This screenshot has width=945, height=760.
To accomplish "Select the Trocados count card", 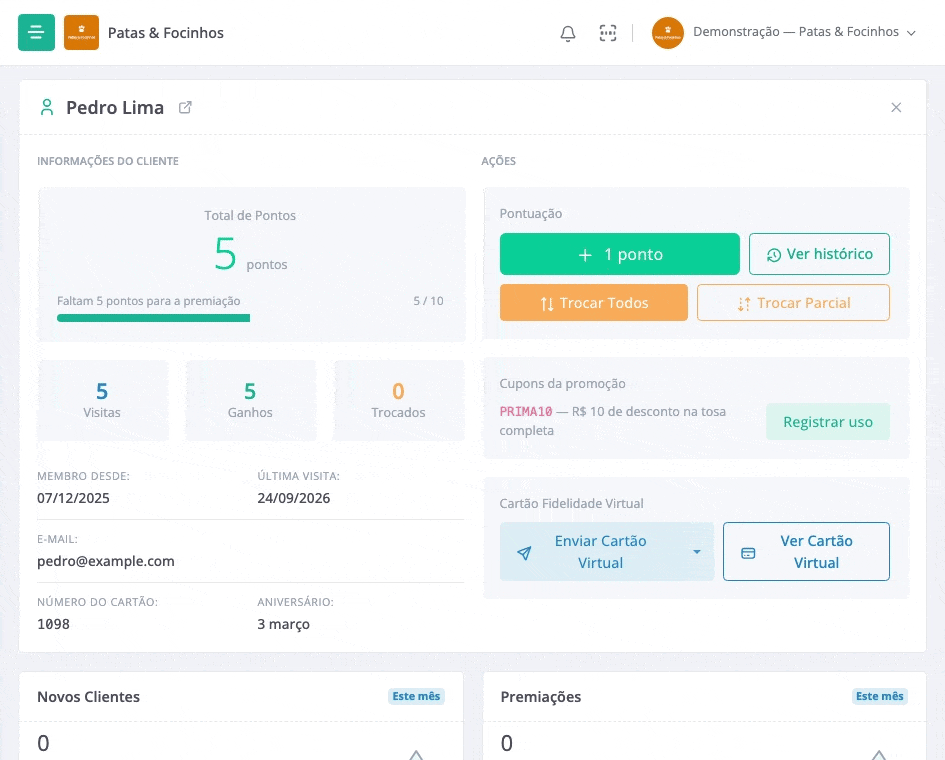I will click(x=398, y=400).
